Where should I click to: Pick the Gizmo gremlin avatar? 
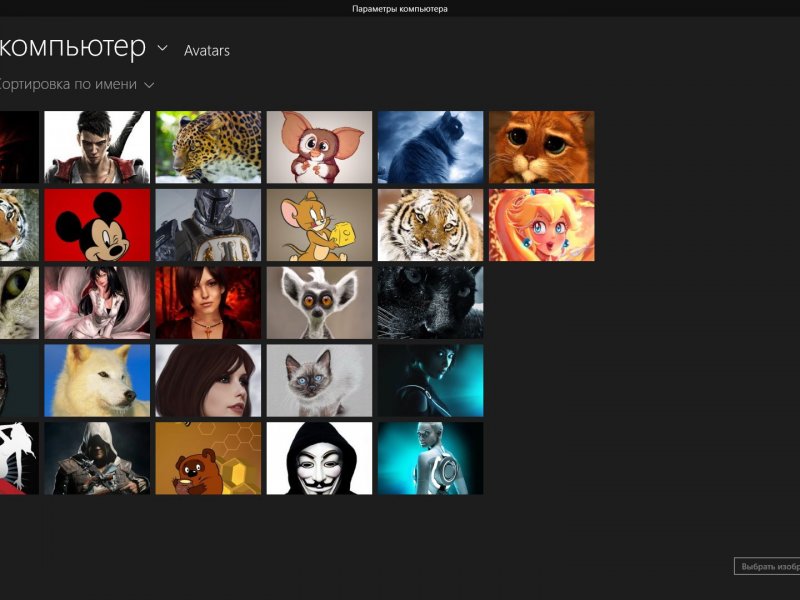pos(319,147)
